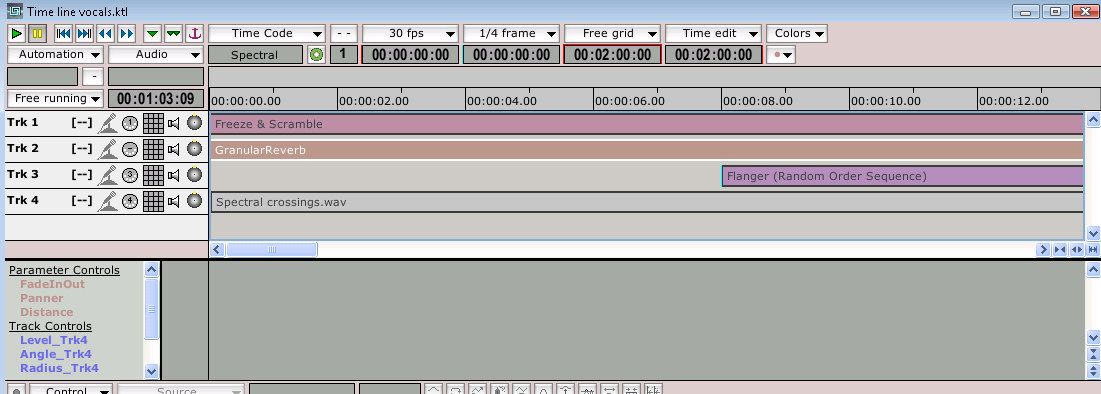1101x394 pixels.
Task: Open the Free running mode dropdown
Action: point(55,98)
